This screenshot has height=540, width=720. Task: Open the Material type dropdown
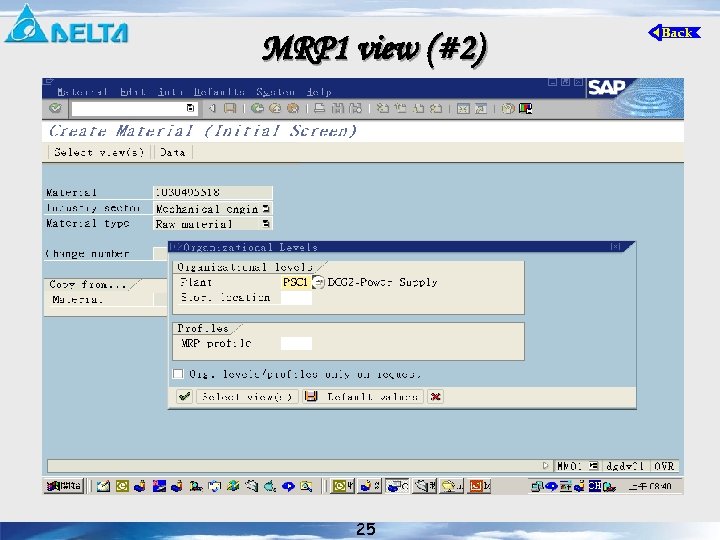[x=266, y=224]
